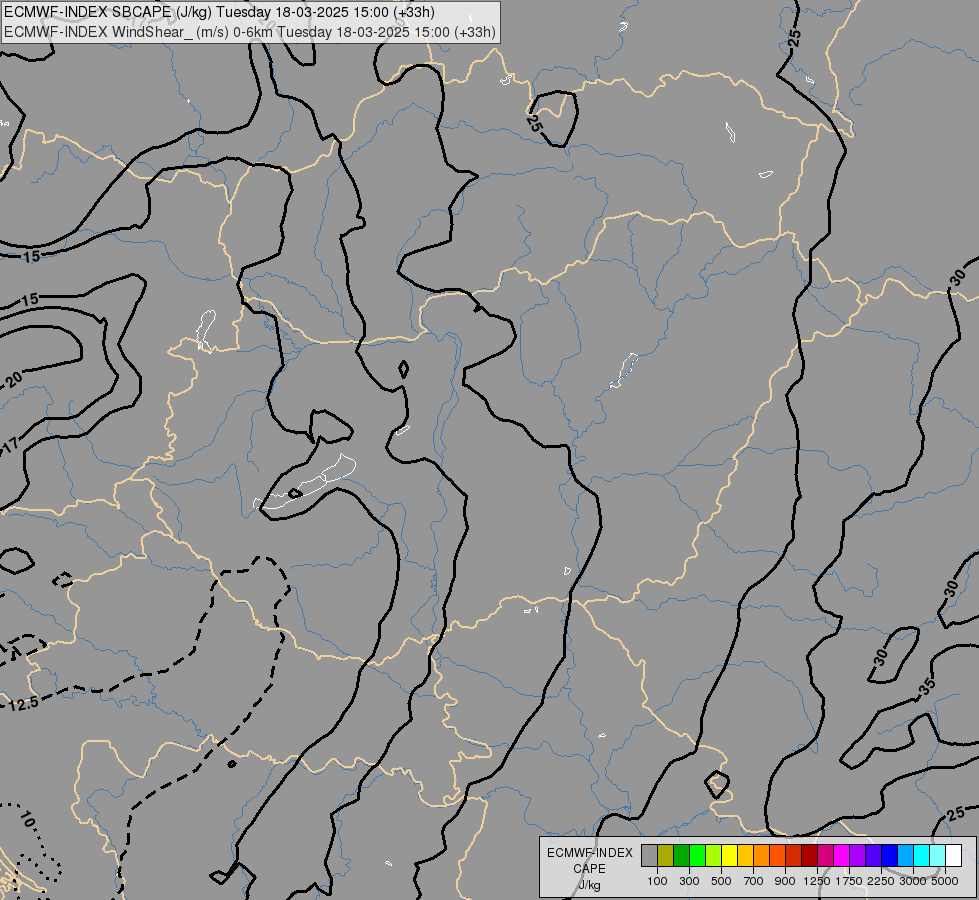Click the 35 contour label
Screen dimensions: 979x900
pos(928,686)
